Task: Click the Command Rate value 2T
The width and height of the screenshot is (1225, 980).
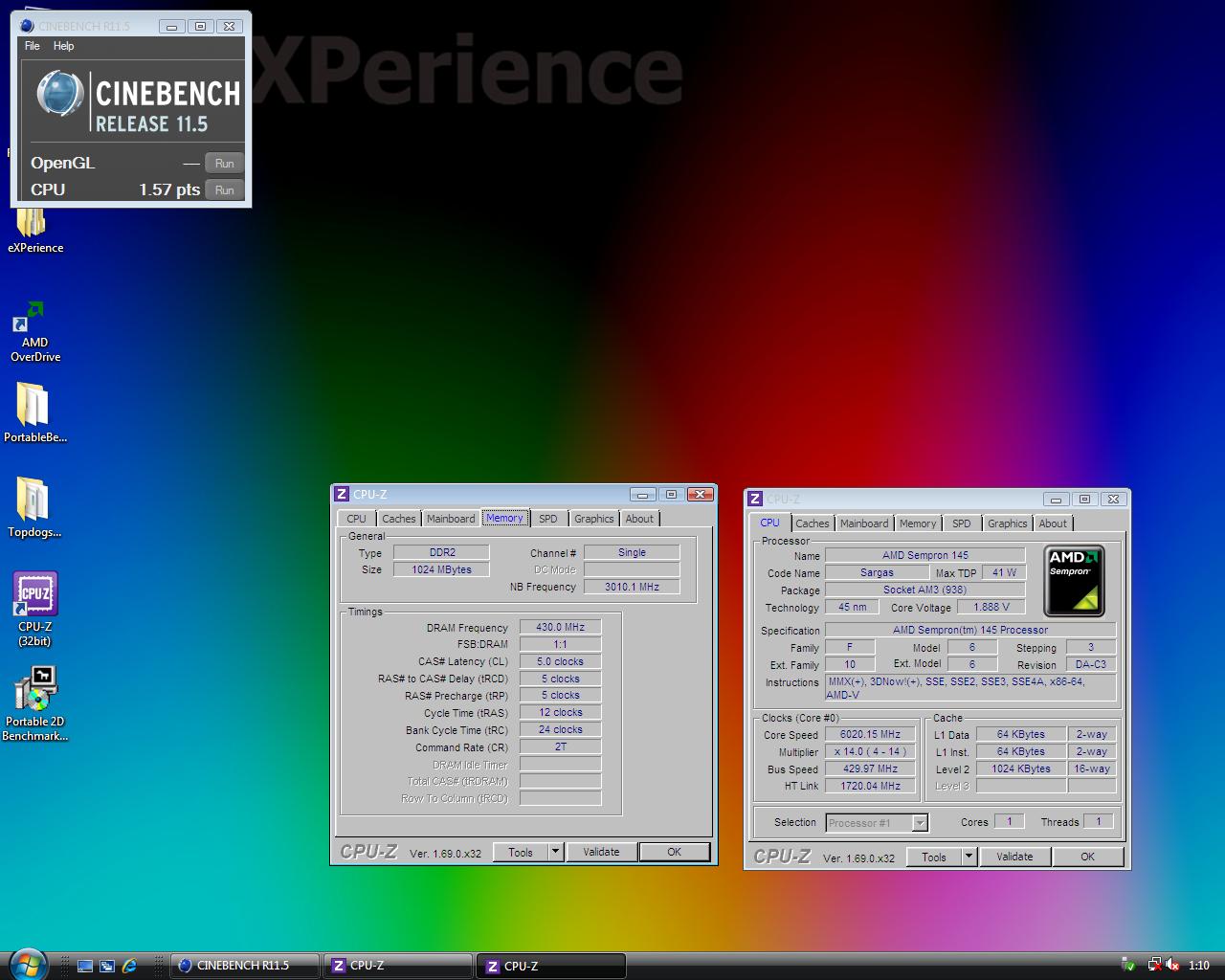Action: 560,746
